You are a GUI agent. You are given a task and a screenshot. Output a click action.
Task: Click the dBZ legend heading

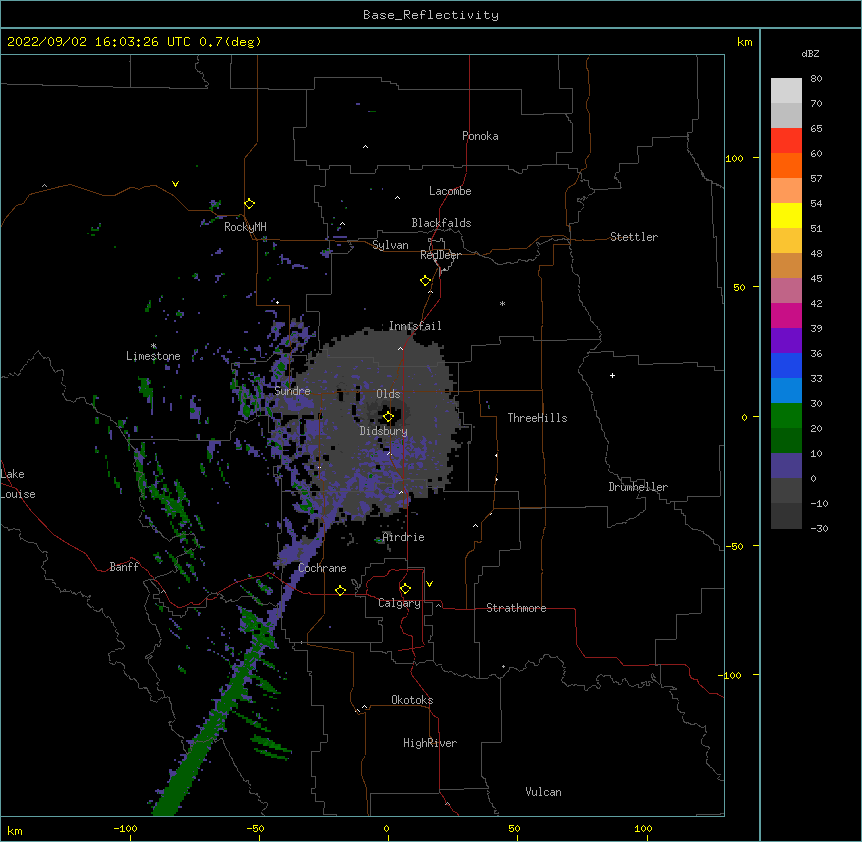[x=810, y=53]
